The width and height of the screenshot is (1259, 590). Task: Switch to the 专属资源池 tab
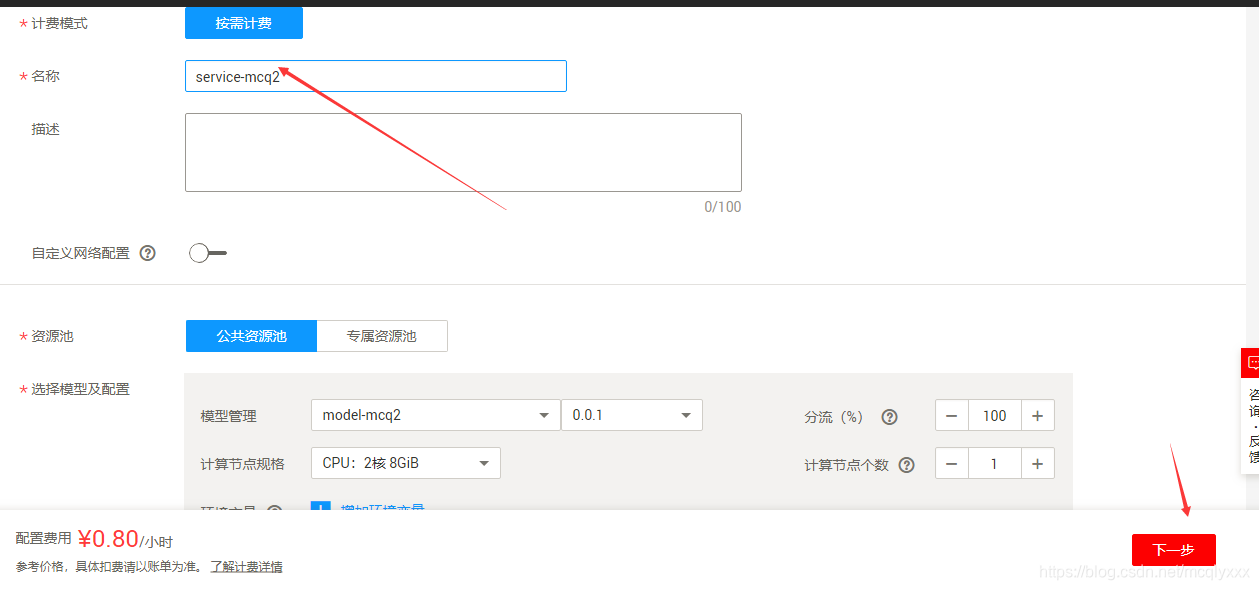(382, 336)
